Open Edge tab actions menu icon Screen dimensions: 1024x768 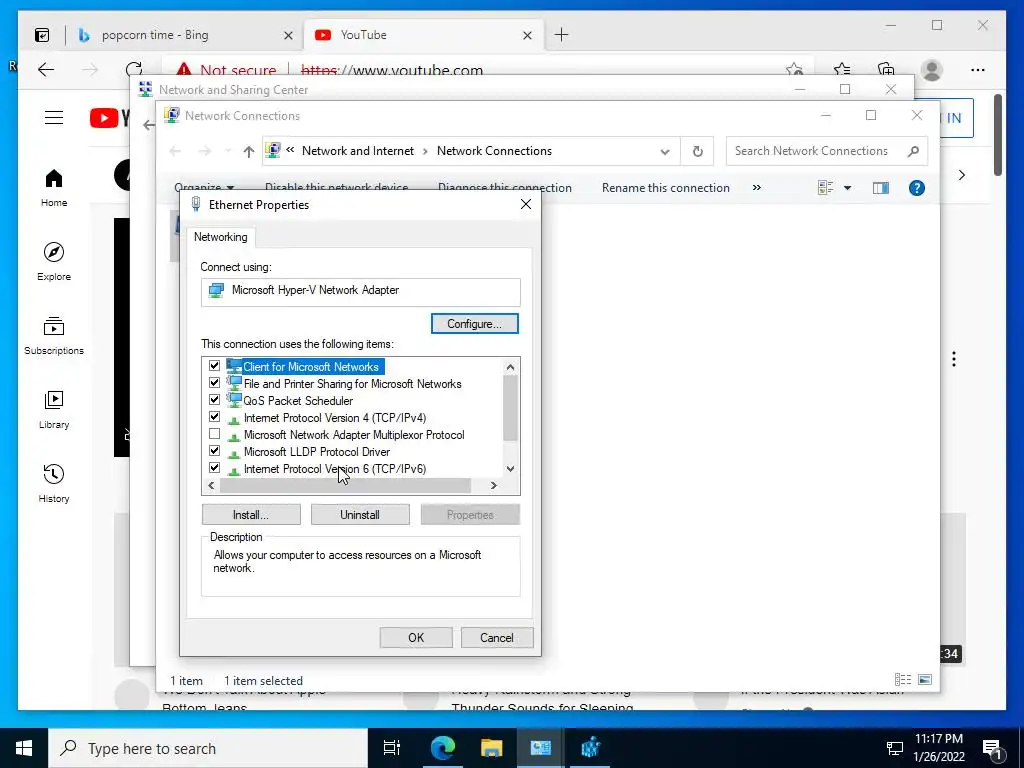click(x=42, y=35)
